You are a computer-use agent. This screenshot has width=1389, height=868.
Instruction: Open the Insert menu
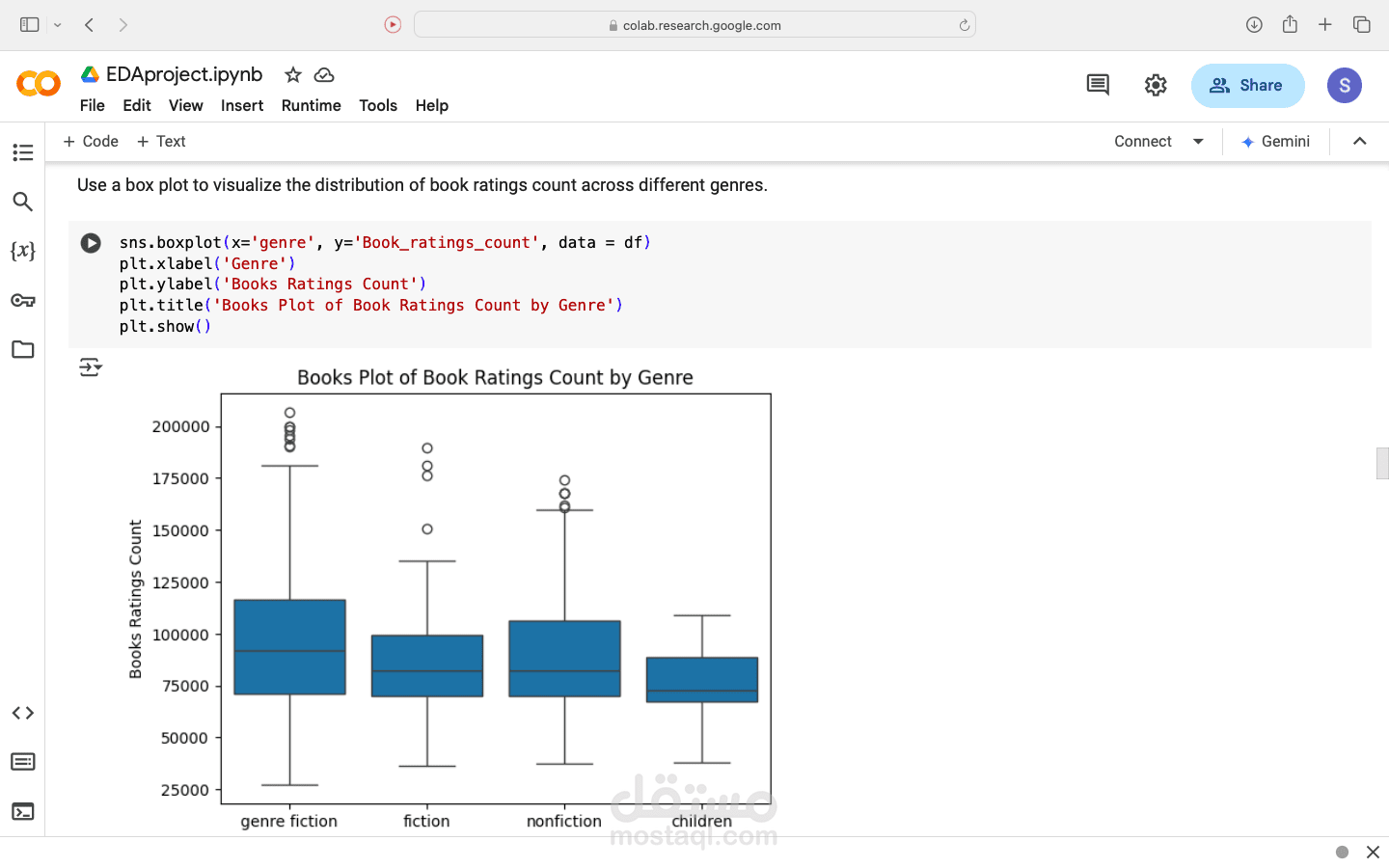(x=242, y=105)
